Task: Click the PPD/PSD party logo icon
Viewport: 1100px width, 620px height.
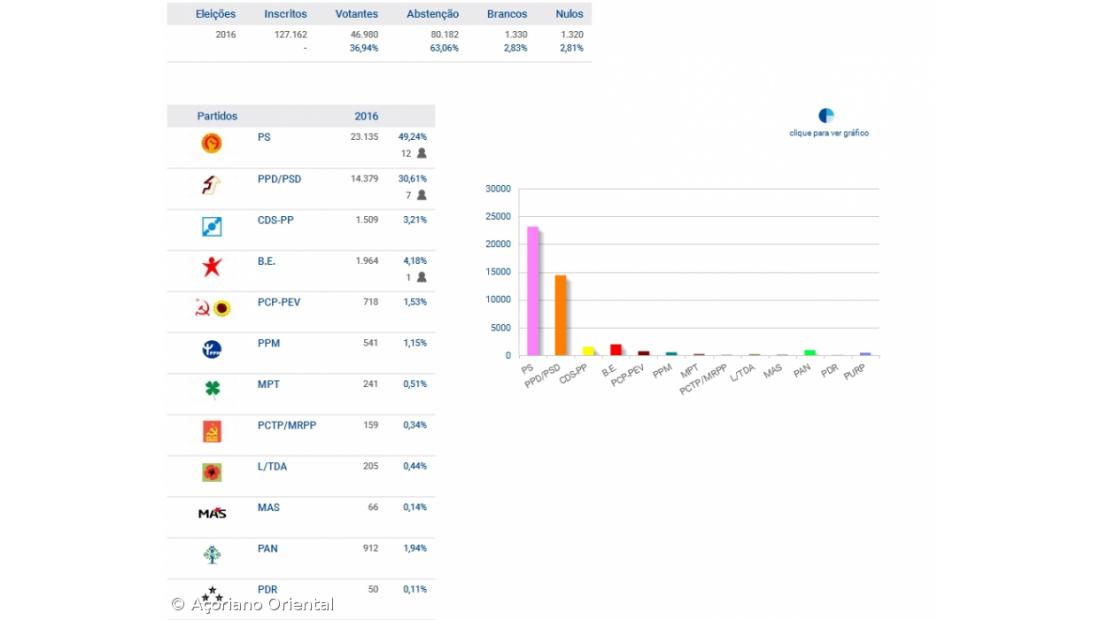Action: (x=211, y=185)
